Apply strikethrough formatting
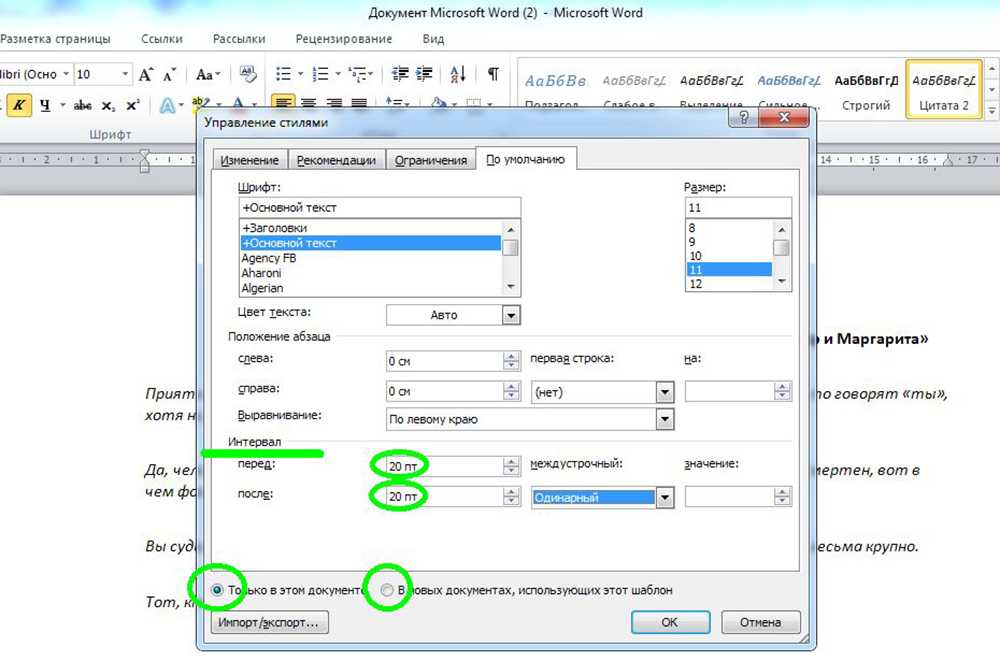 coord(83,105)
